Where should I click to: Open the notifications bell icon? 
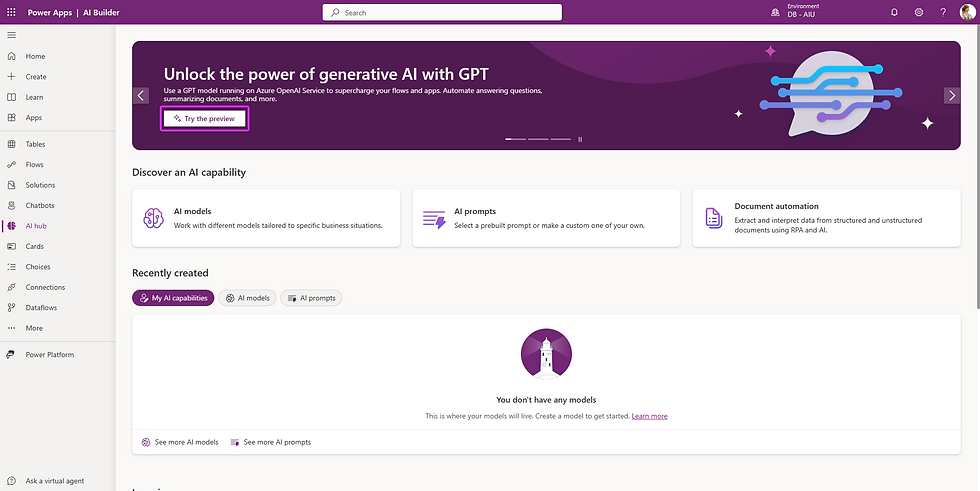click(894, 12)
